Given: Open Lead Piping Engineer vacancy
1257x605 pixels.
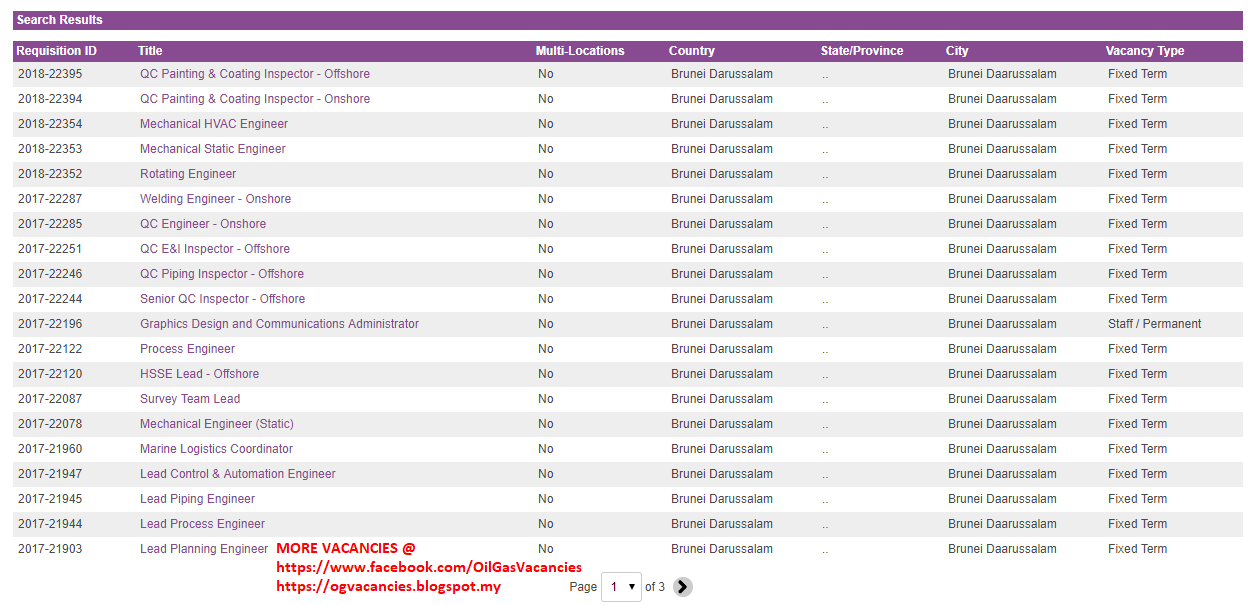Looking at the screenshot, I should click(x=198, y=499).
